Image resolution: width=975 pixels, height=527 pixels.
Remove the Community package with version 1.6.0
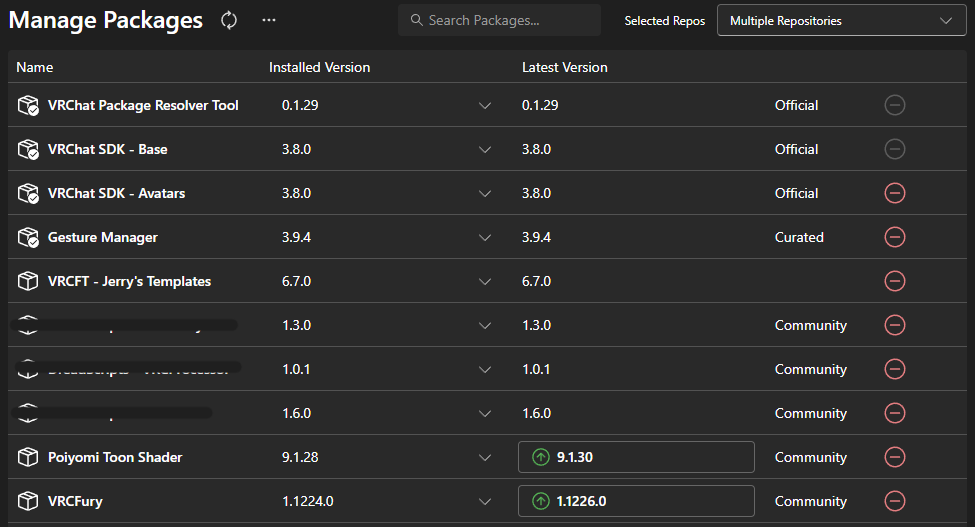(895, 413)
